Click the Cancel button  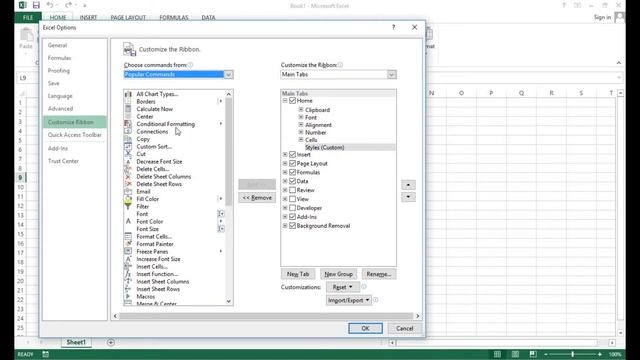pos(404,328)
